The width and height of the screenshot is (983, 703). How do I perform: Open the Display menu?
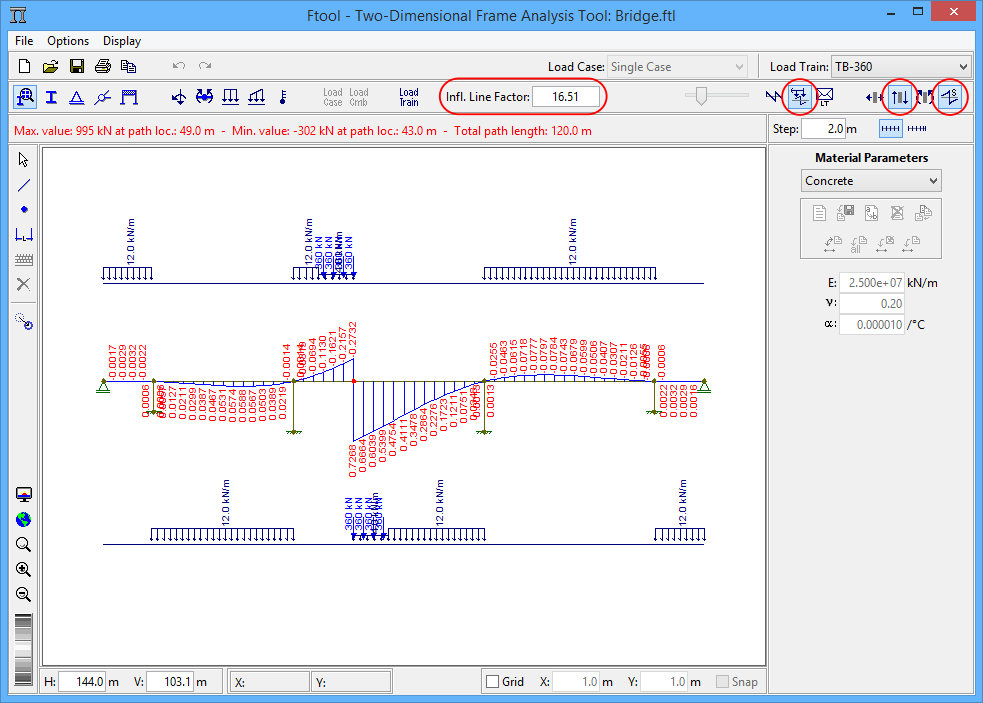pos(122,41)
